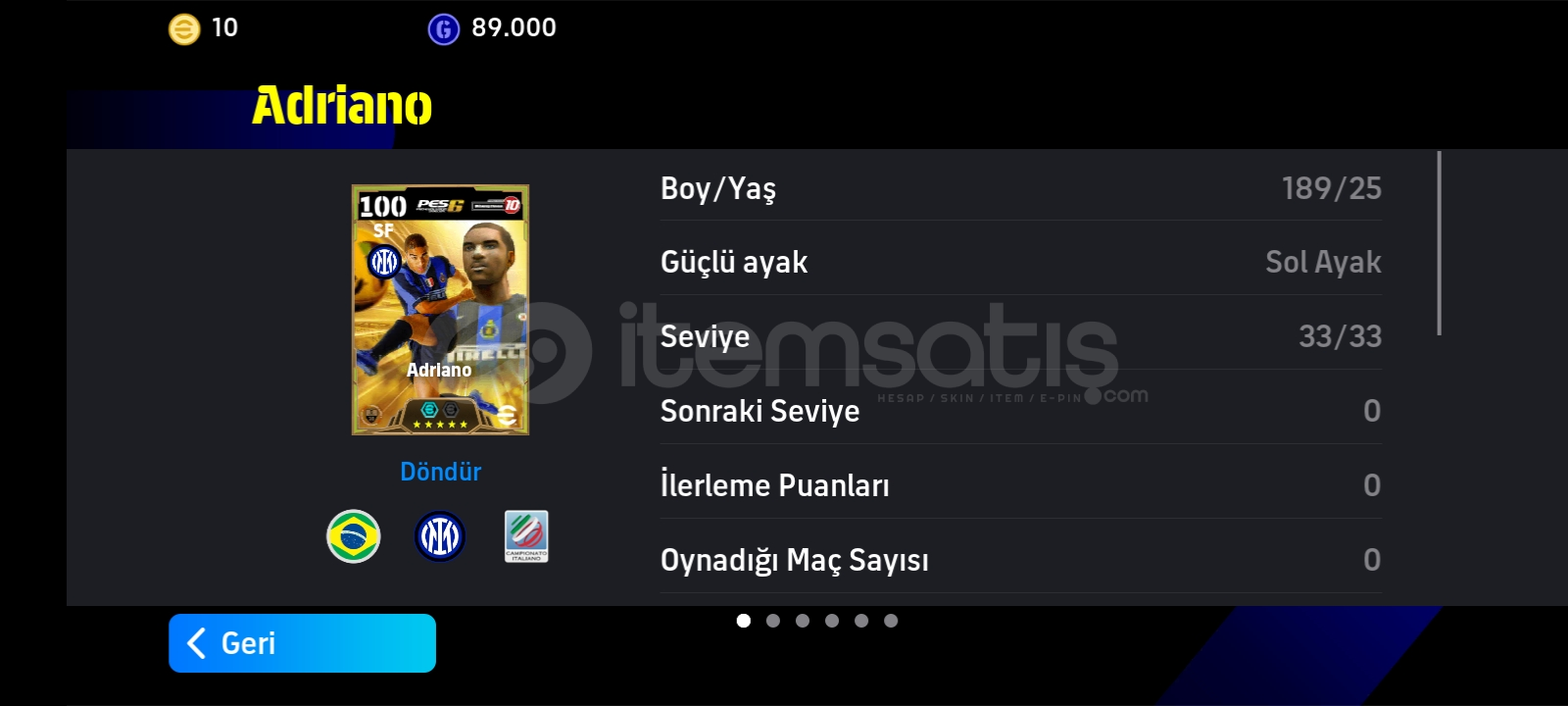Select the Seviye 33/33 row
This screenshot has height=706, width=1568.
coord(1021,336)
